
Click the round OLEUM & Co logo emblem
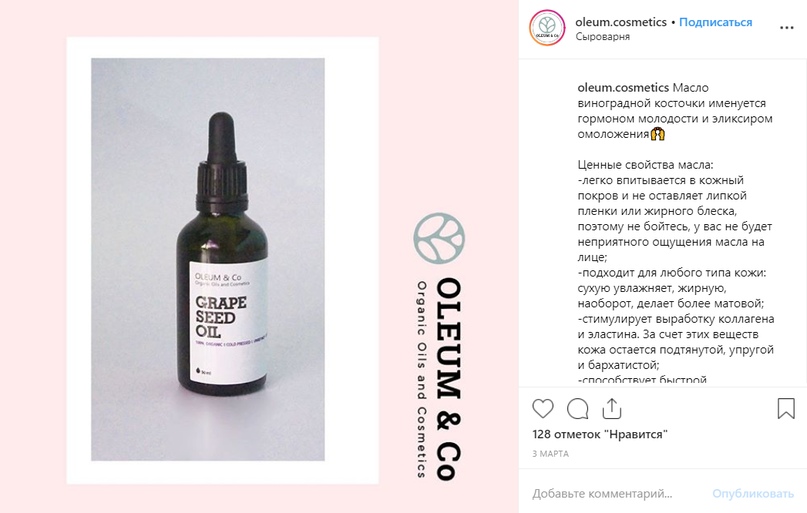click(x=439, y=238)
